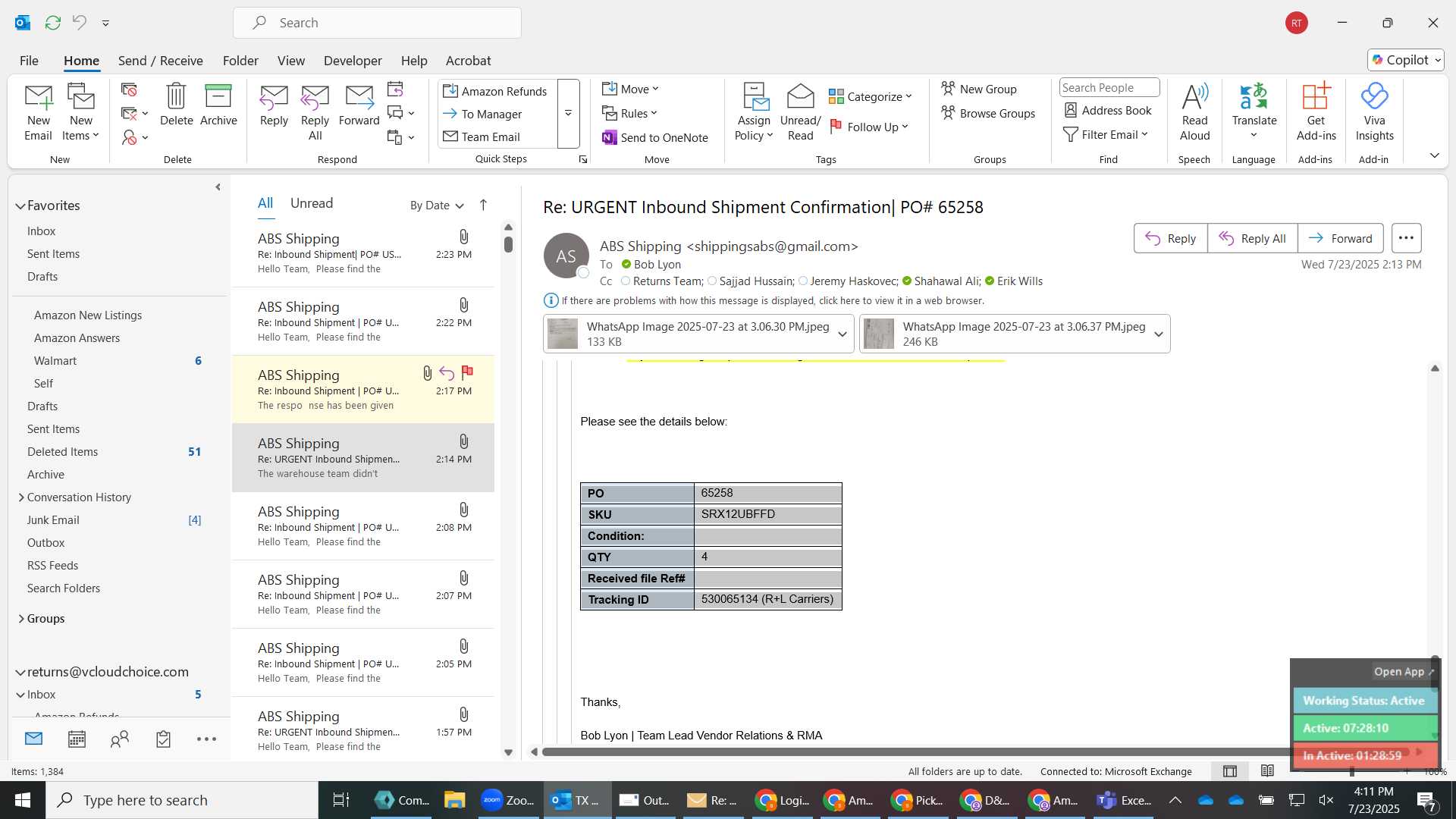This screenshot has height=819, width=1456.
Task: Click the Unread/Read envelope icon
Action: (800, 97)
